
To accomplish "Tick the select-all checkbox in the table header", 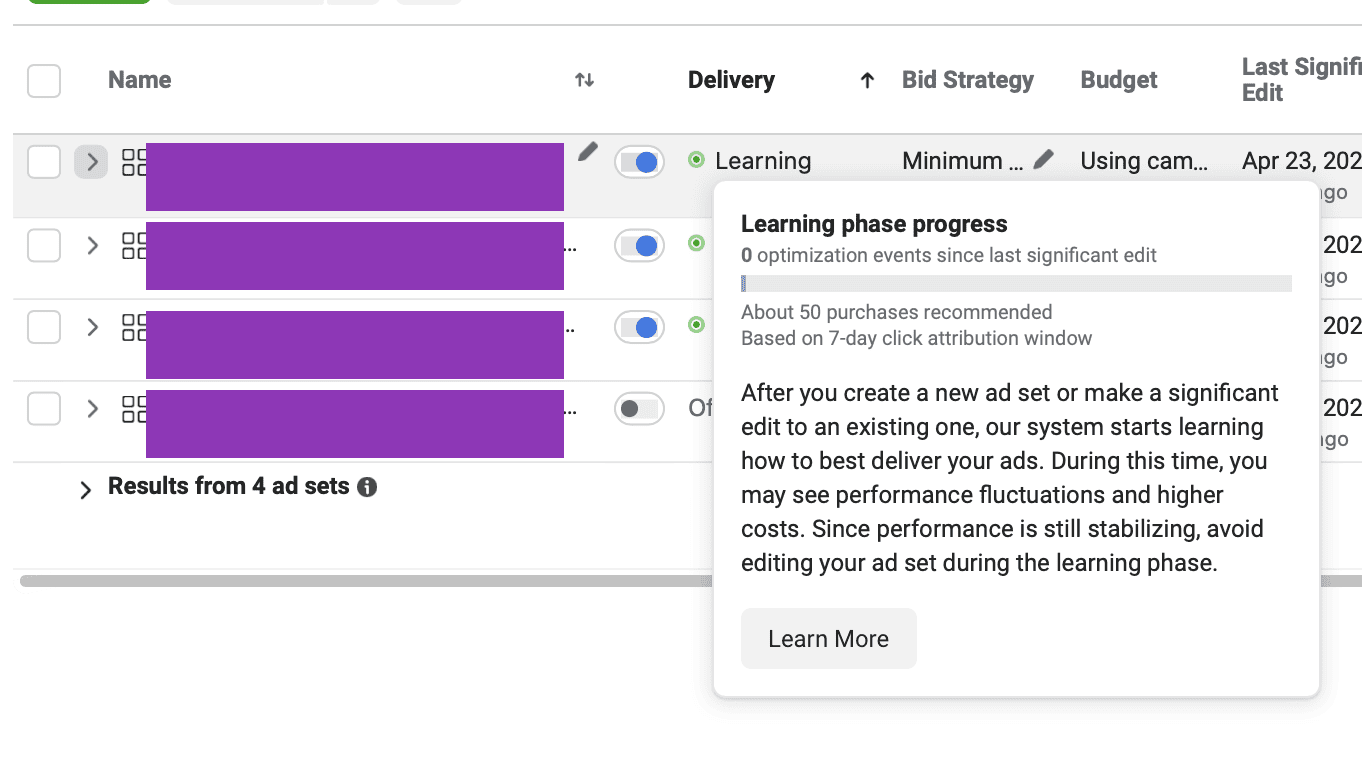I will [44, 81].
